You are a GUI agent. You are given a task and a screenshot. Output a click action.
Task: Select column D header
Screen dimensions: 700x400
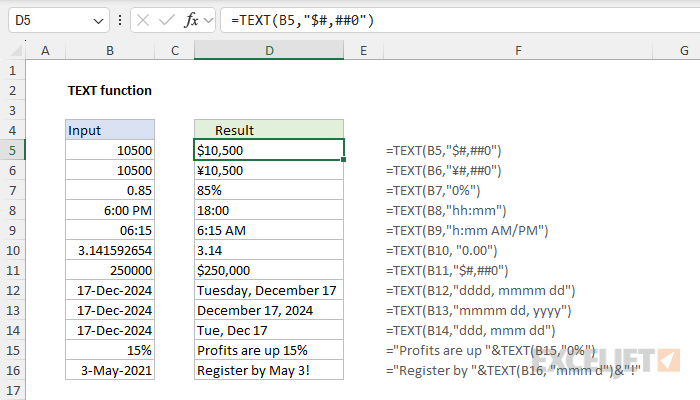tap(269, 50)
